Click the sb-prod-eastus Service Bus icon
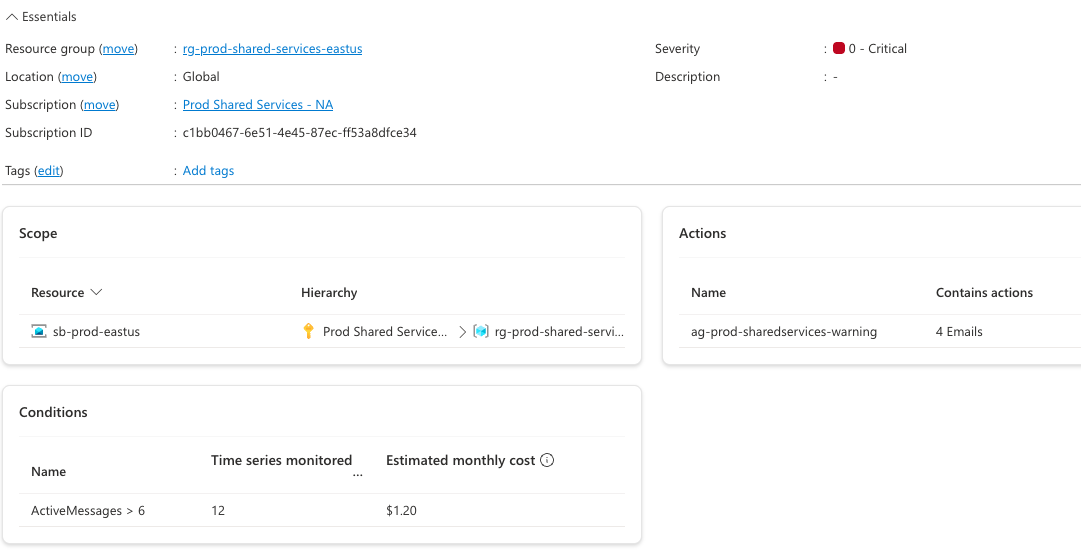 pyautogui.click(x=39, y=332)
